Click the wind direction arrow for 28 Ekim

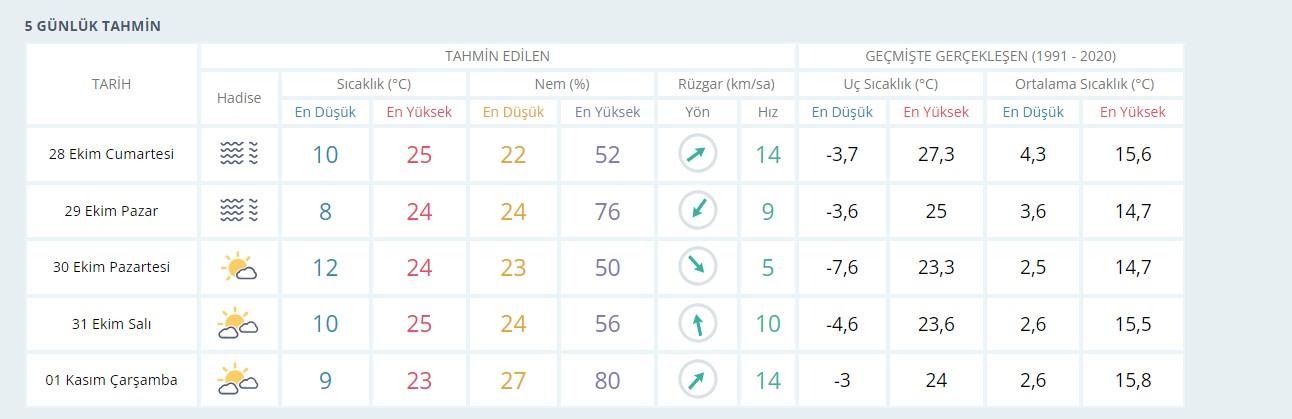697,154
